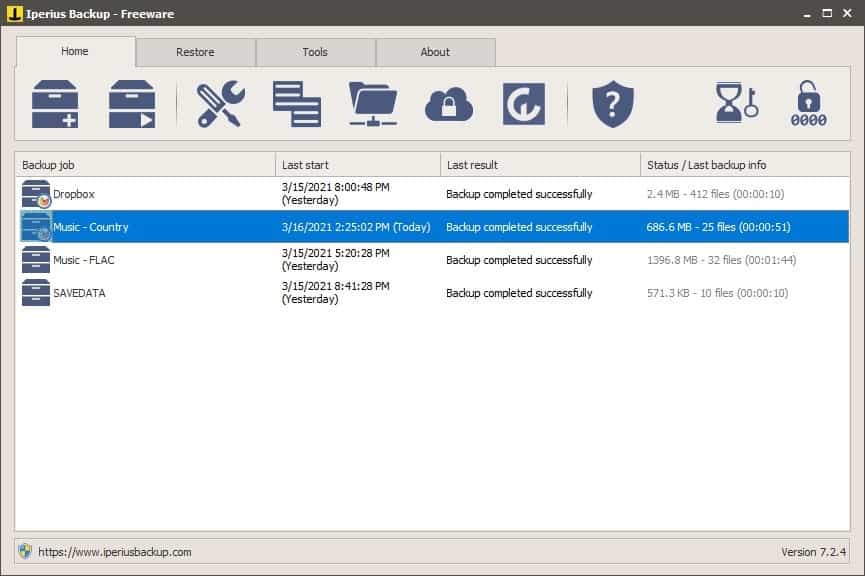This screenshot has width=865, height=576.
Task: Click Music - FLAC row's completed result
Action: coord(519,260)
